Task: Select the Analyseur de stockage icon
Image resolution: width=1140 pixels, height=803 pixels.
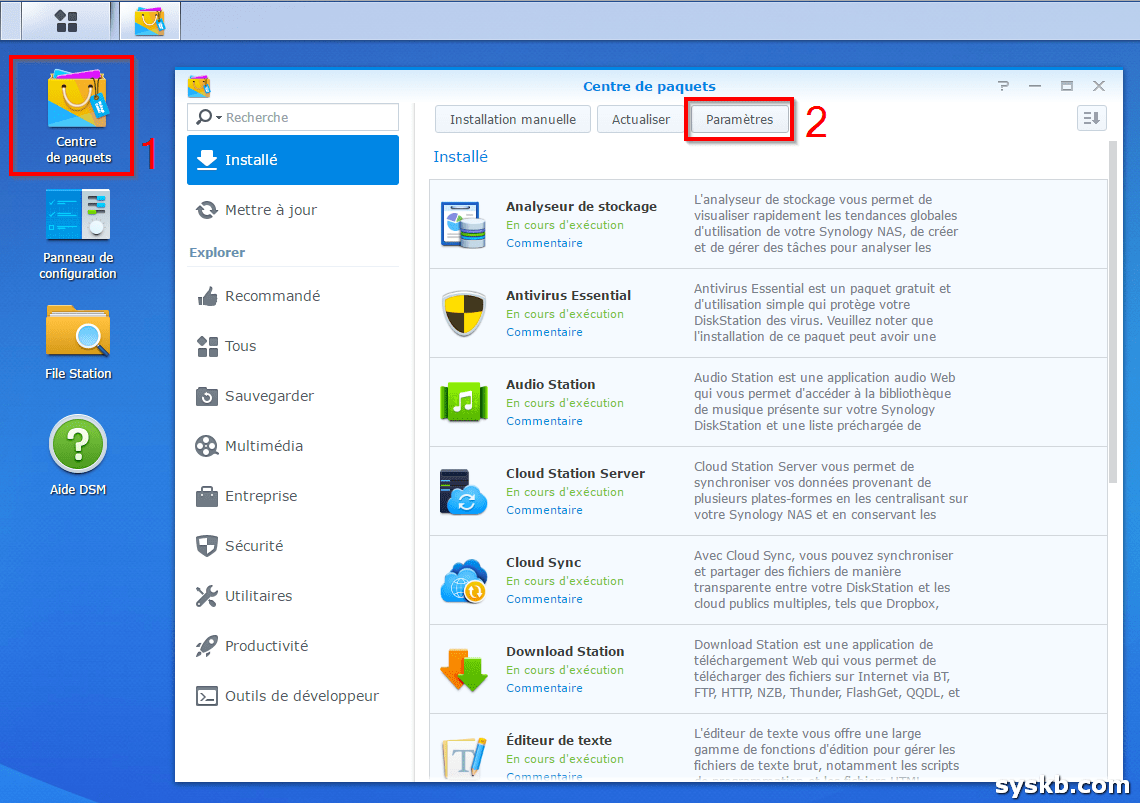Action: [x=463, y=224]
